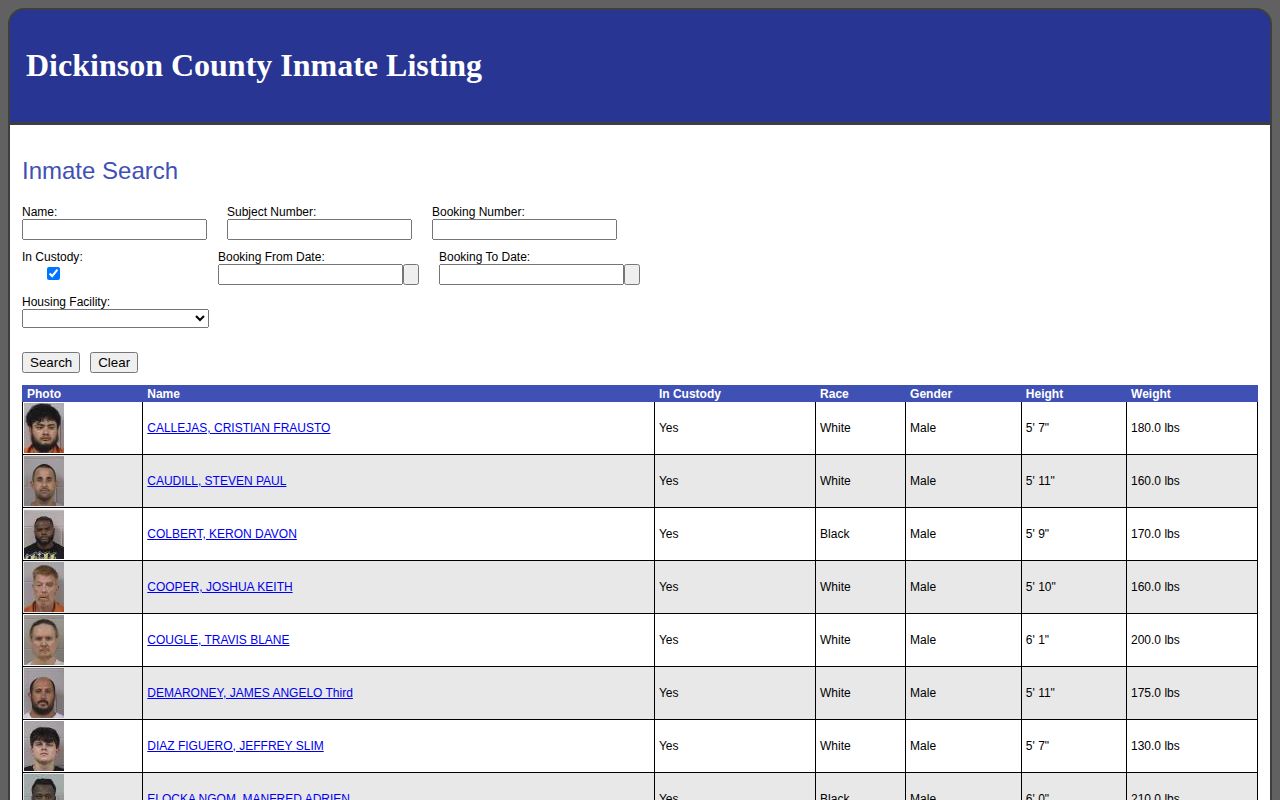Open the DIAZ FIGUERO, JEFFREY SLIM link
Viewport: 1280px width, 800px height.
(x=235, y=746)
